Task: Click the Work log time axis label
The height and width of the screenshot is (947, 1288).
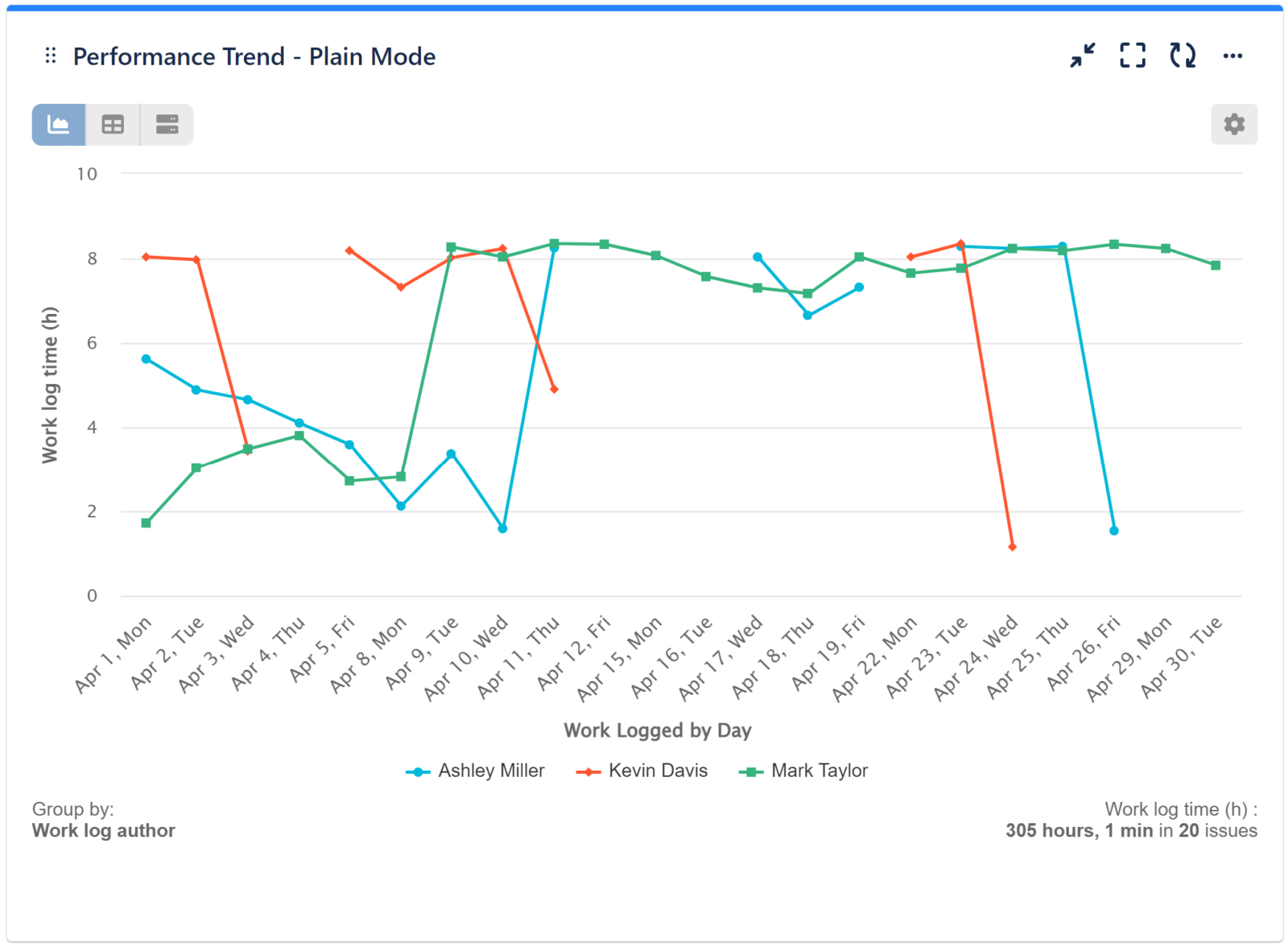Action: tap(51, 384)
